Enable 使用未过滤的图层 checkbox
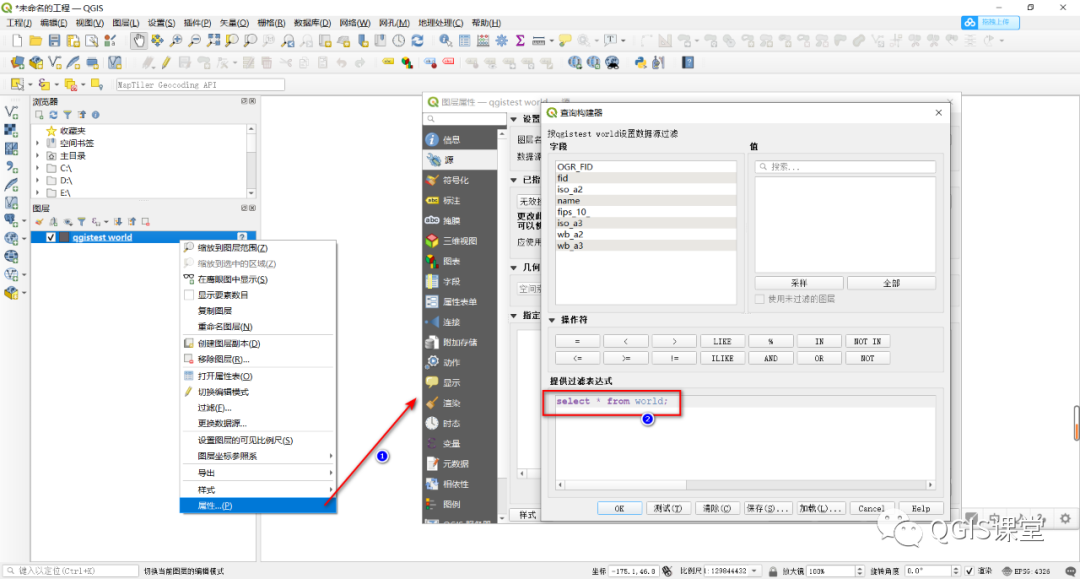Screen dimensions: 1080x579 click(x=760, y=299)
